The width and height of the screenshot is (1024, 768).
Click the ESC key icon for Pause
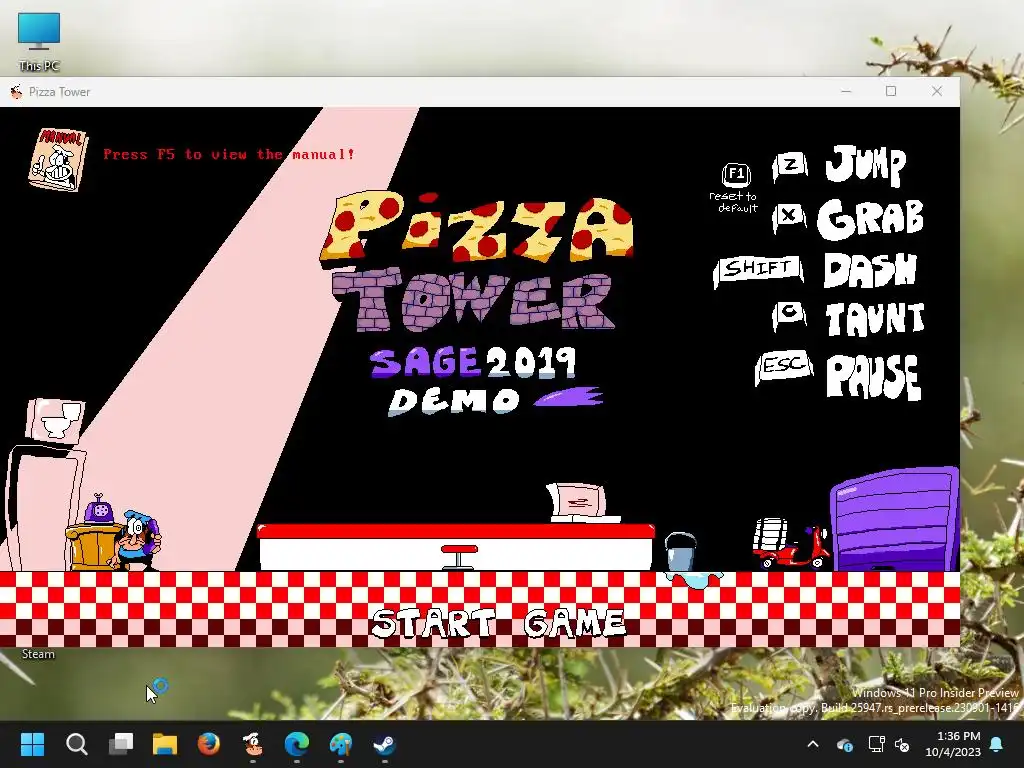[784, 366]
